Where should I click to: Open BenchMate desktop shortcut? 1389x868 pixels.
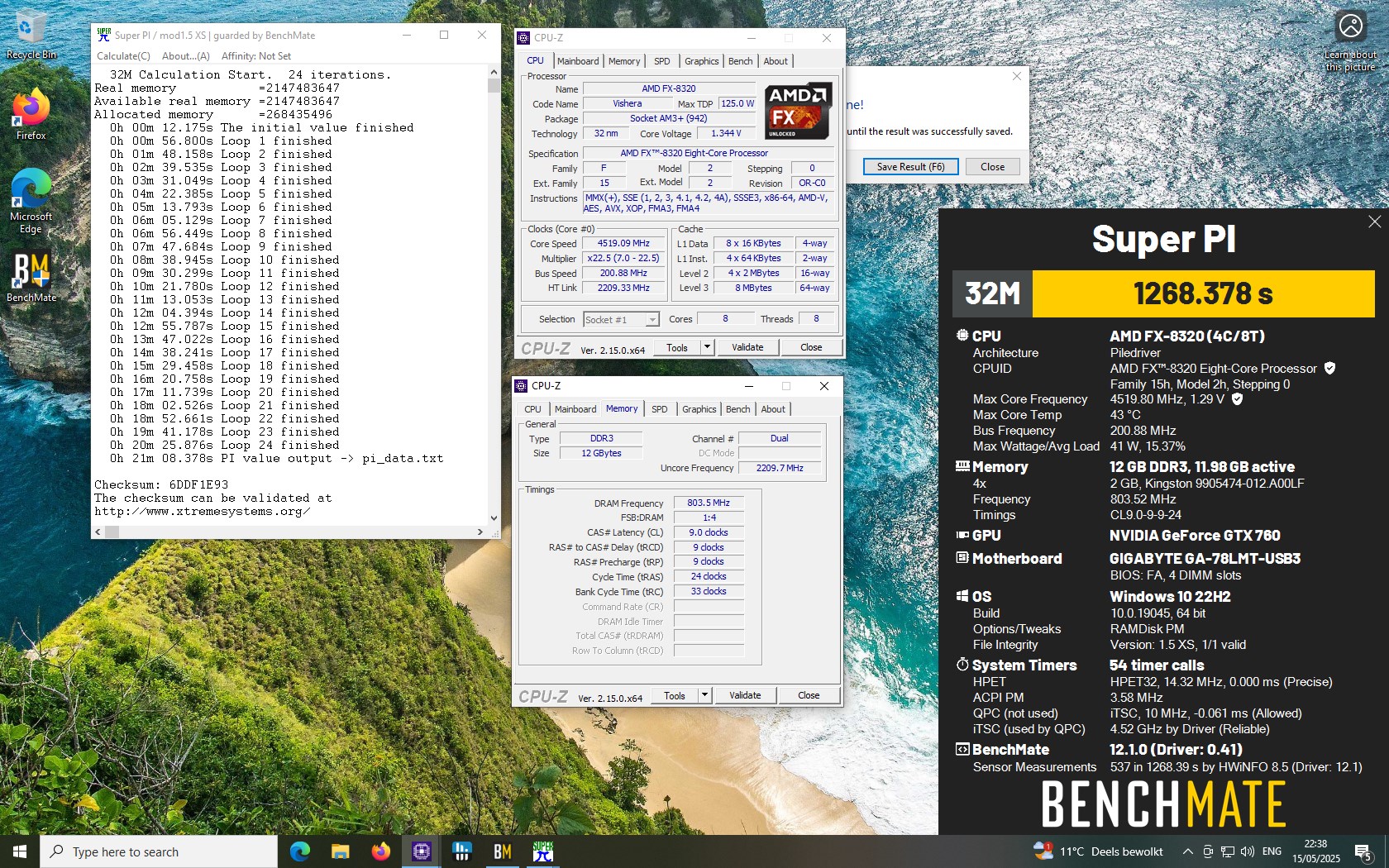click(31, 278)
